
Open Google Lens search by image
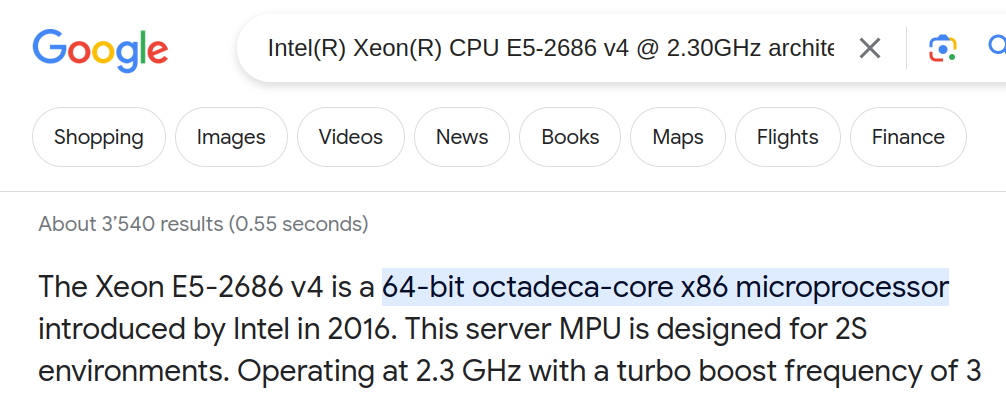[942, 48]
